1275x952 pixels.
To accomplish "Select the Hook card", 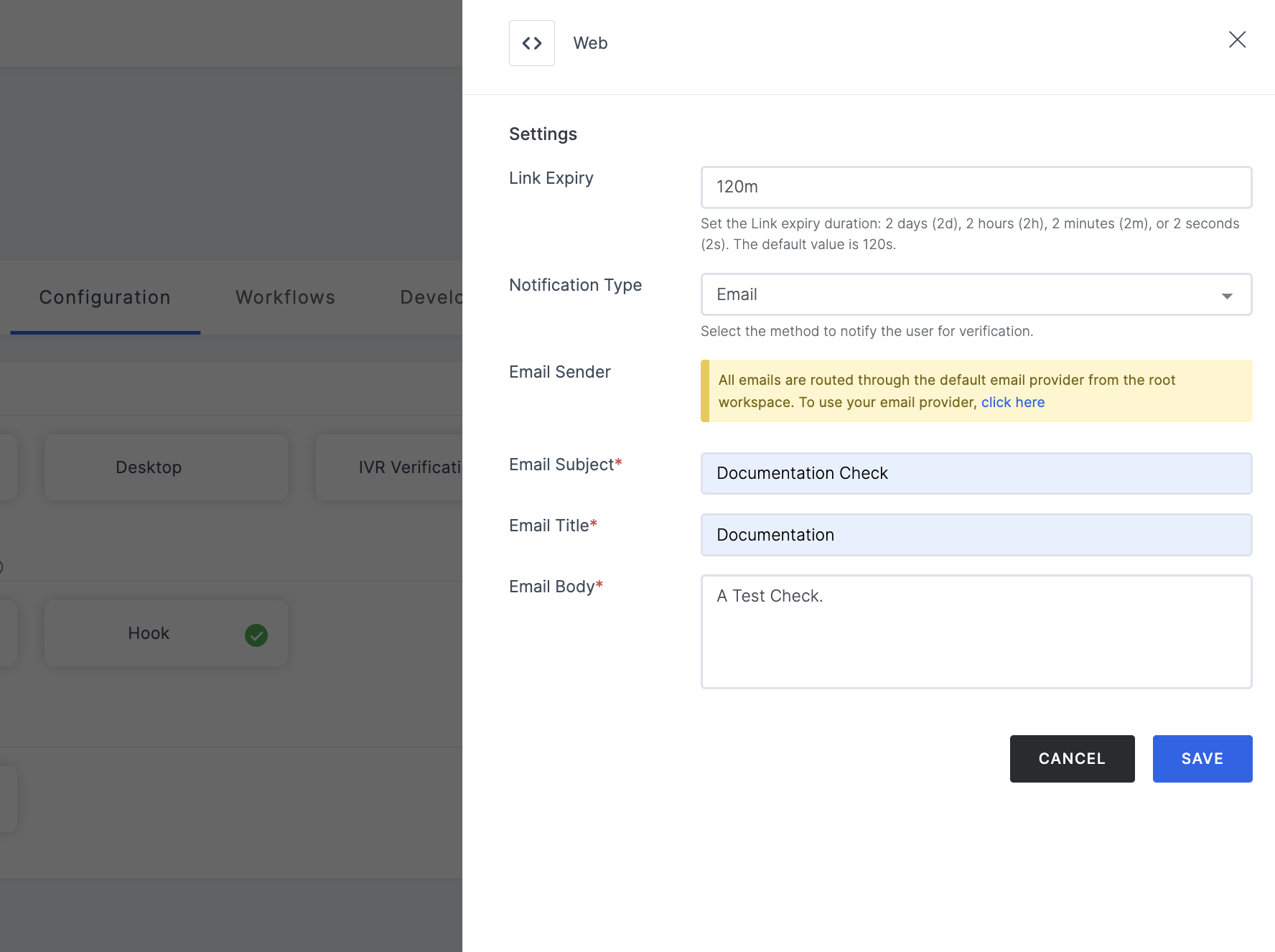I will pos(166,633).
